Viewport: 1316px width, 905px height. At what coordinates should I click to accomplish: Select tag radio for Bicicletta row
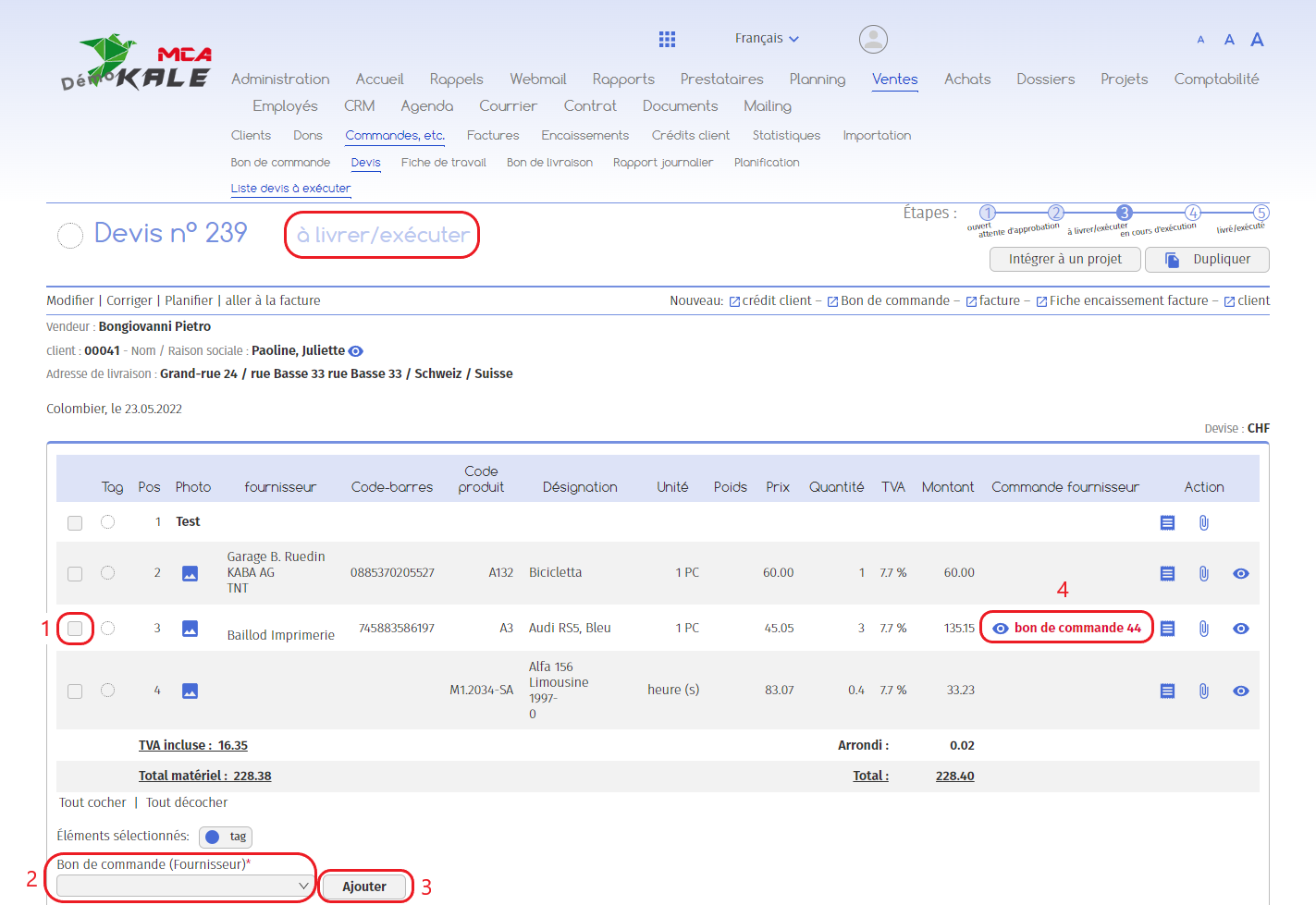point(108,573)
